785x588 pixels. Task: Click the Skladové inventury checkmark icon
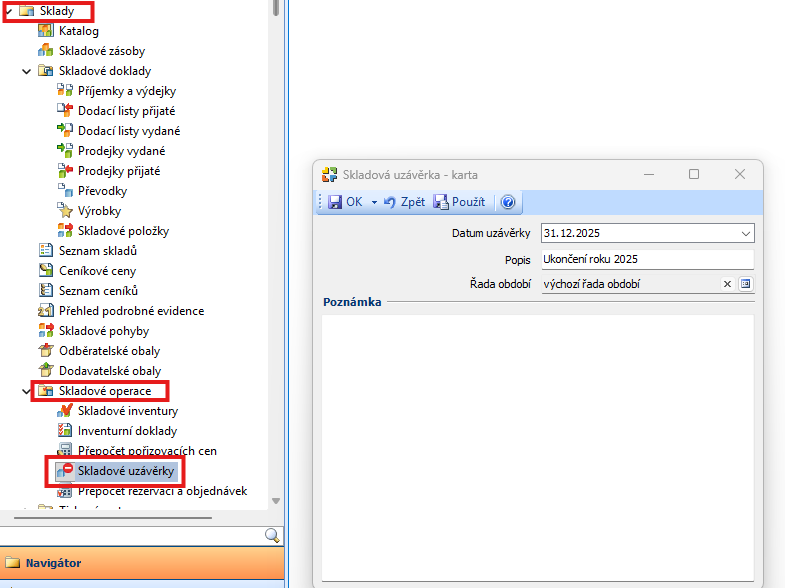coord(65,411)
